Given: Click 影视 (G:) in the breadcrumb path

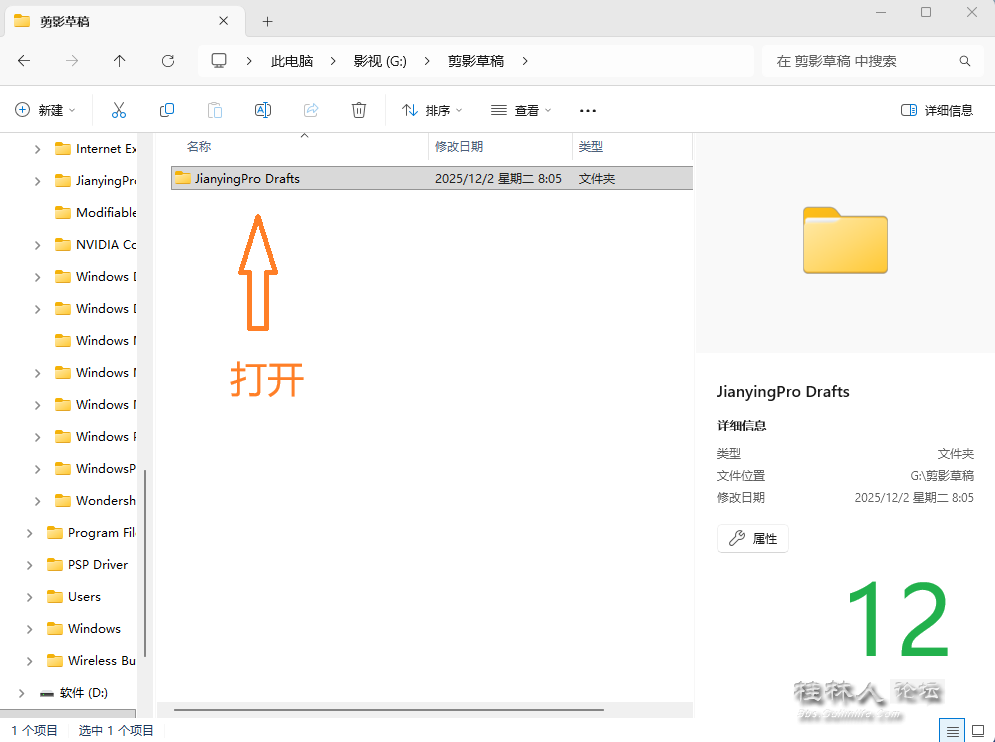Looking at the screenshot, I should point(380,61).
